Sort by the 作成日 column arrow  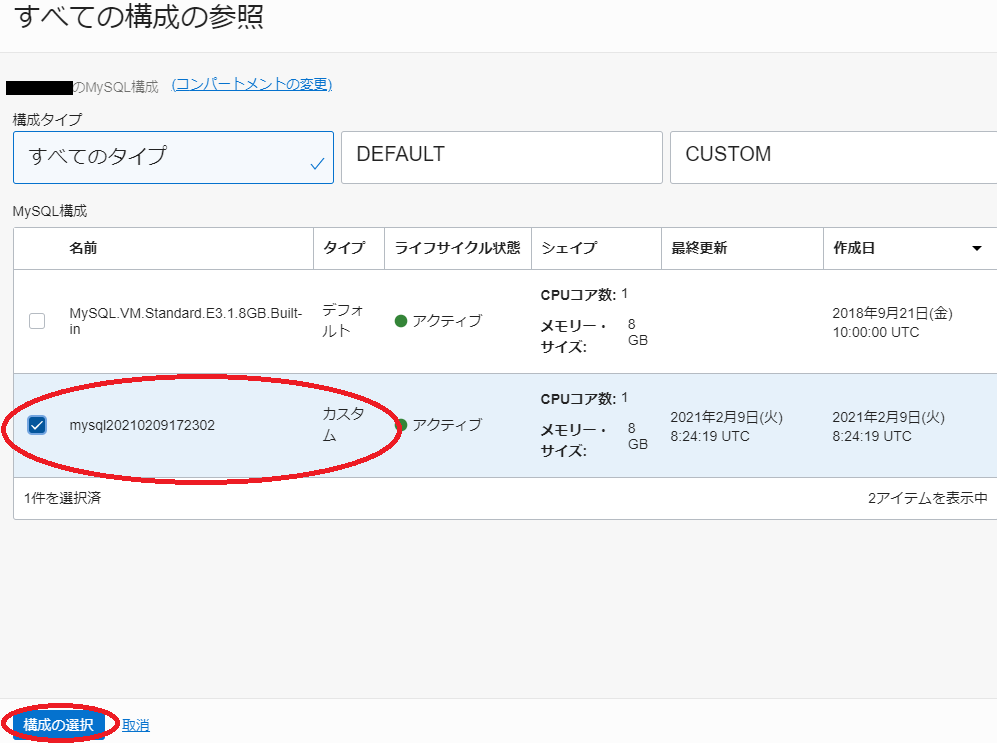[x=977, y=248]
